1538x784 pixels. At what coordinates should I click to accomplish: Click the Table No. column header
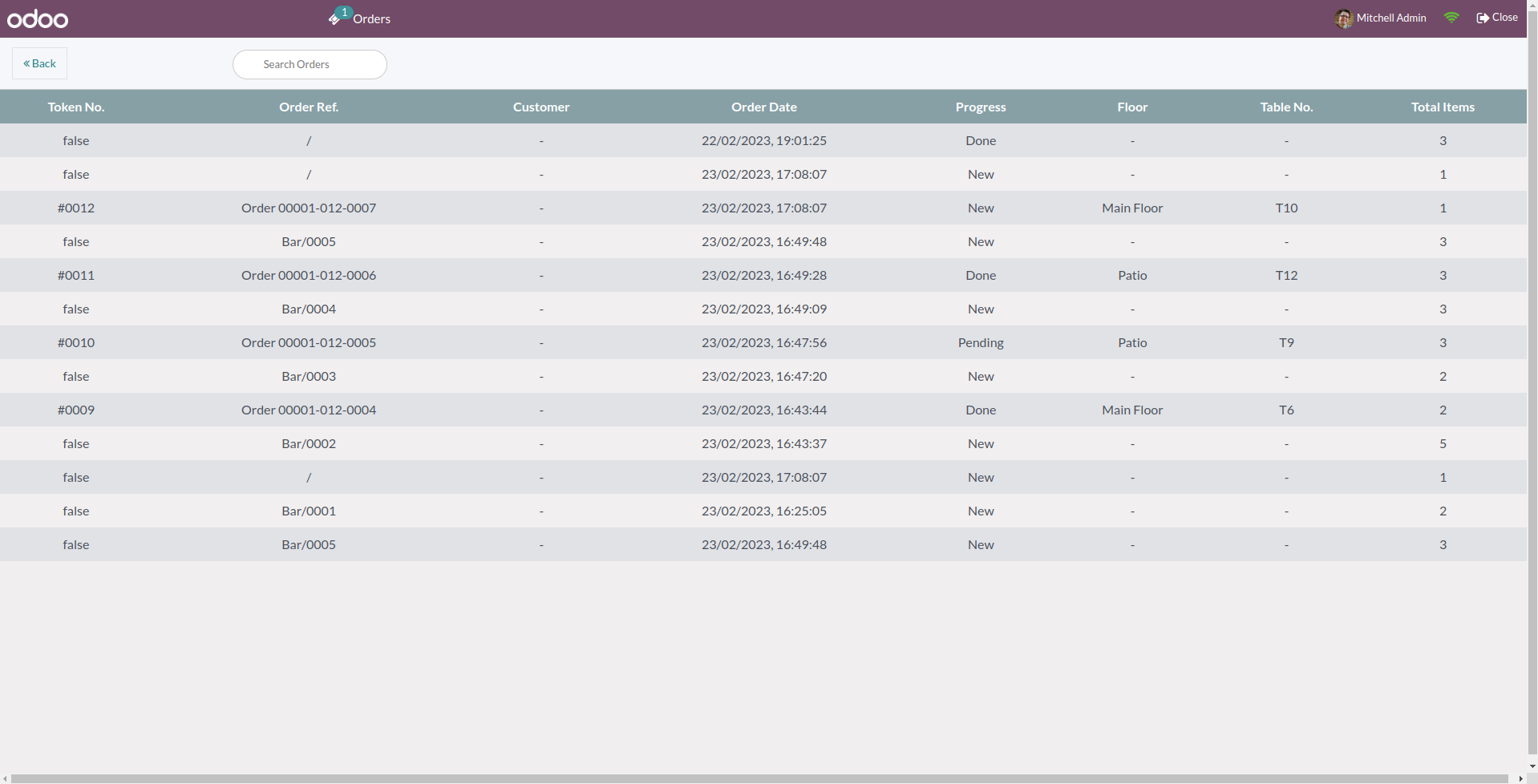pos(1286,107)
